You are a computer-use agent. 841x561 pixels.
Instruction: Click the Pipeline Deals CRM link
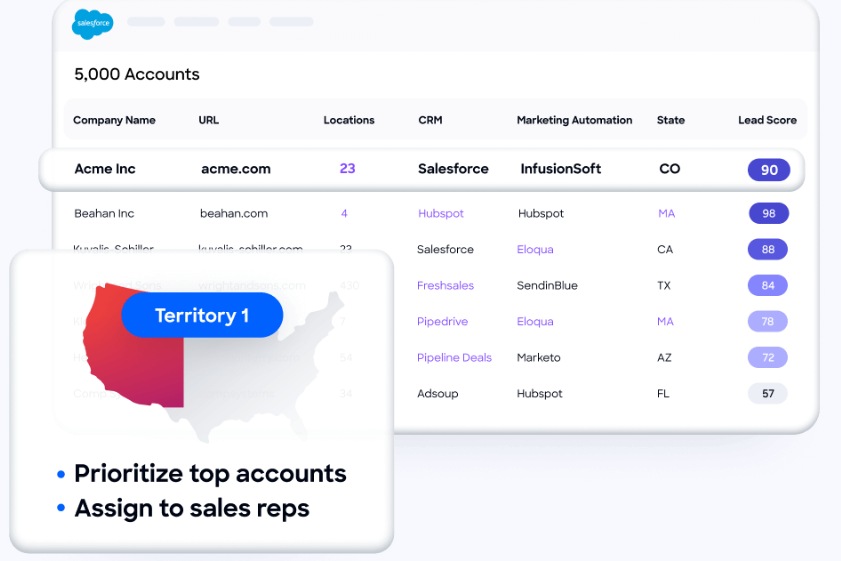[454, 358]
